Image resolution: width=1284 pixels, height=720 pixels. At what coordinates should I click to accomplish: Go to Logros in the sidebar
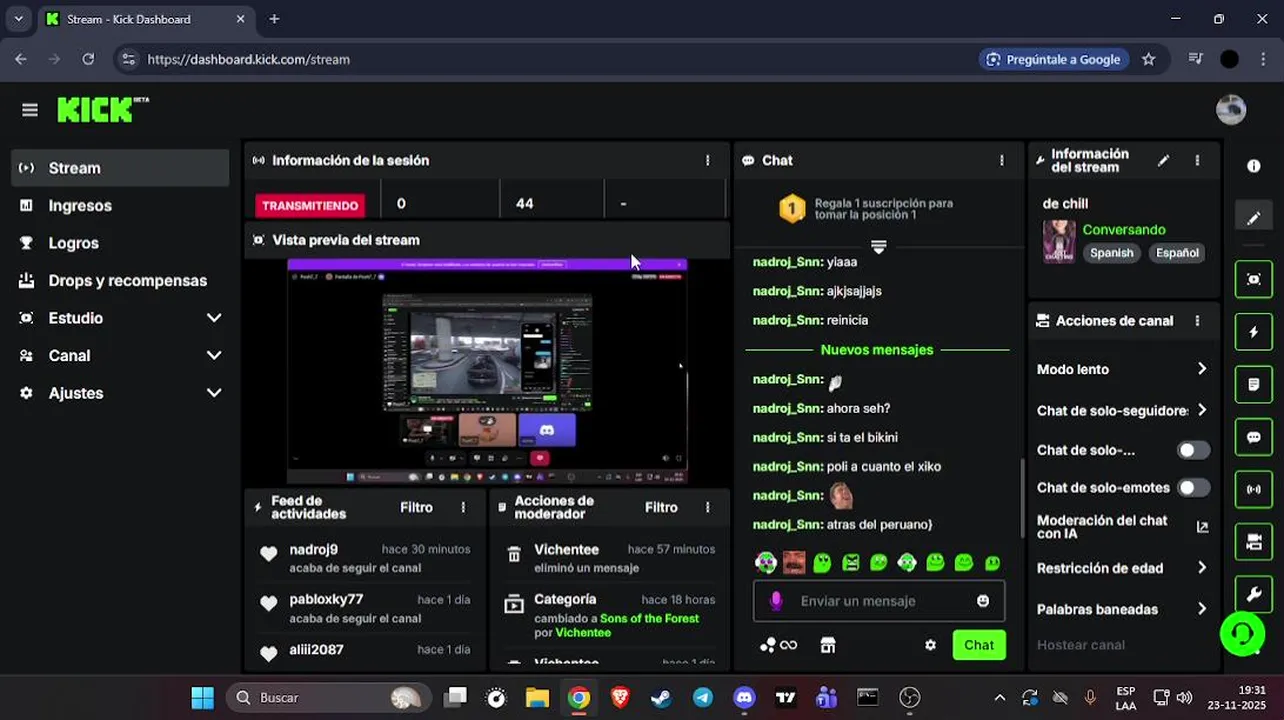click(x=120, y=243)
